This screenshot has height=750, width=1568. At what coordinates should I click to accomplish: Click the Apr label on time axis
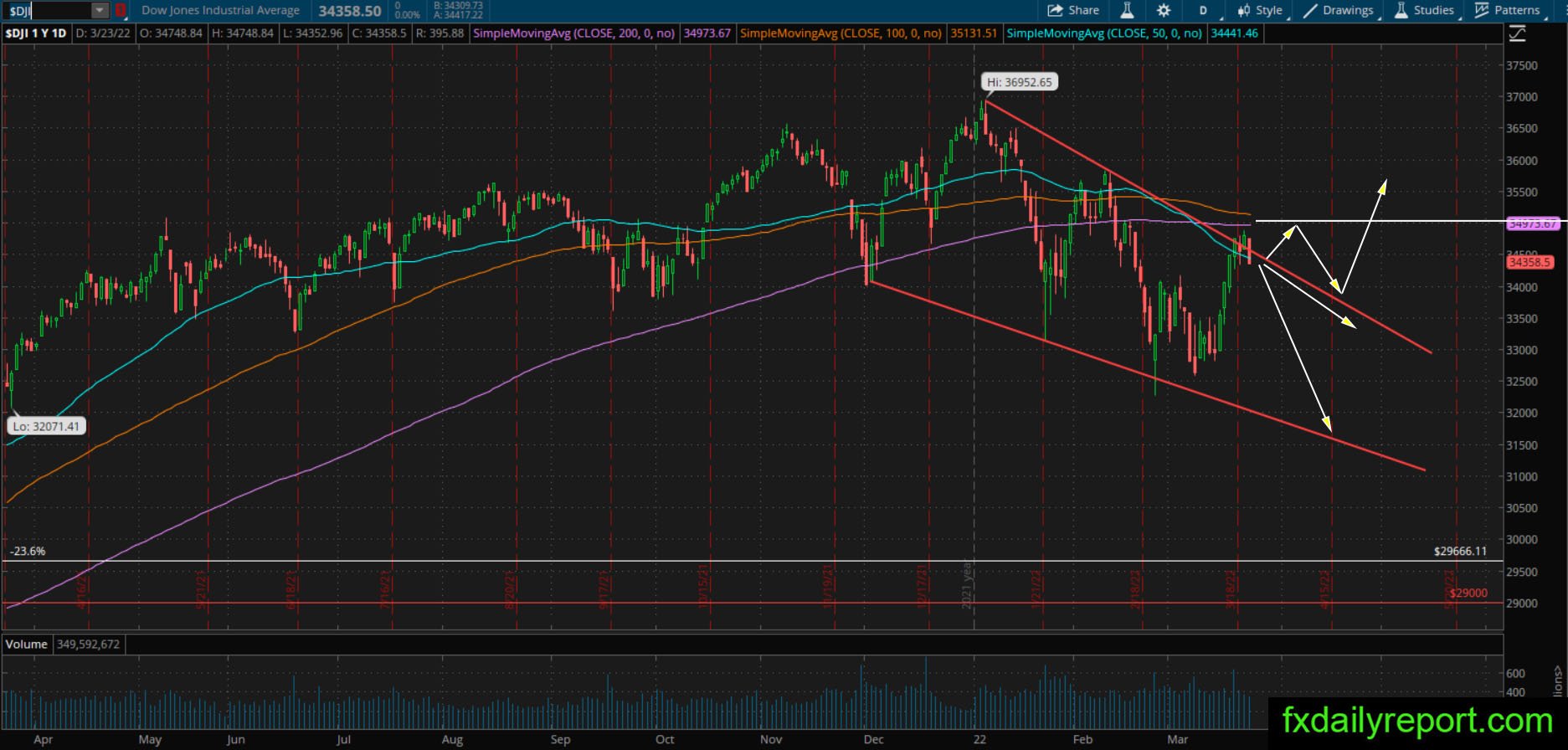pyautogui.click(x=43, y=740)
